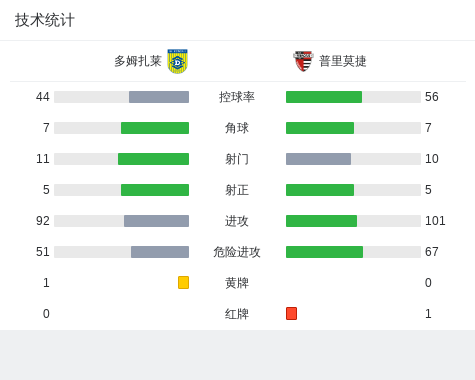The image size is (475, 380).
Task: Click the 危险进攻 stat label
Action: (237, 252)
